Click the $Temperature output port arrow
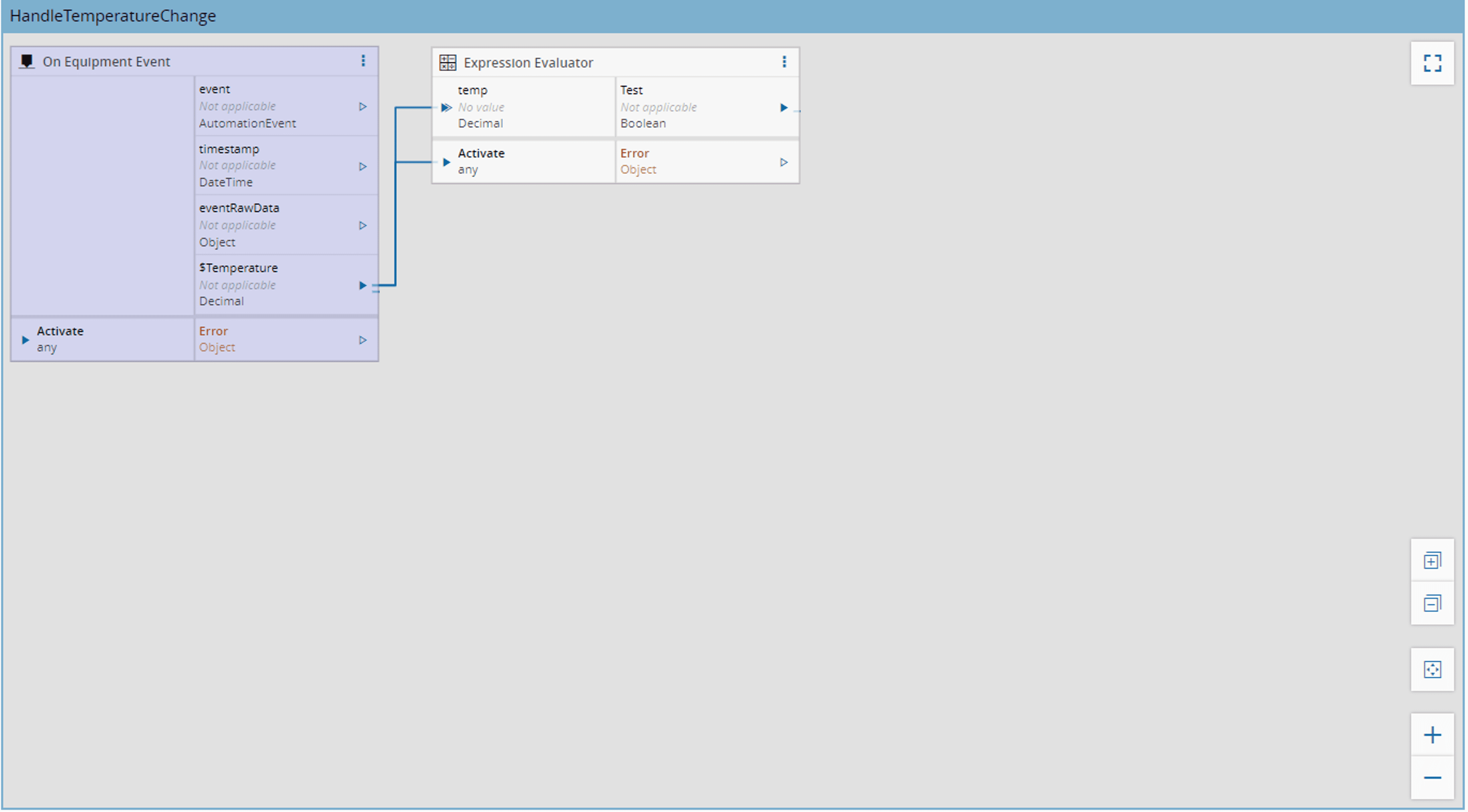The image size is (1468, 812). (x=362, y=285)
